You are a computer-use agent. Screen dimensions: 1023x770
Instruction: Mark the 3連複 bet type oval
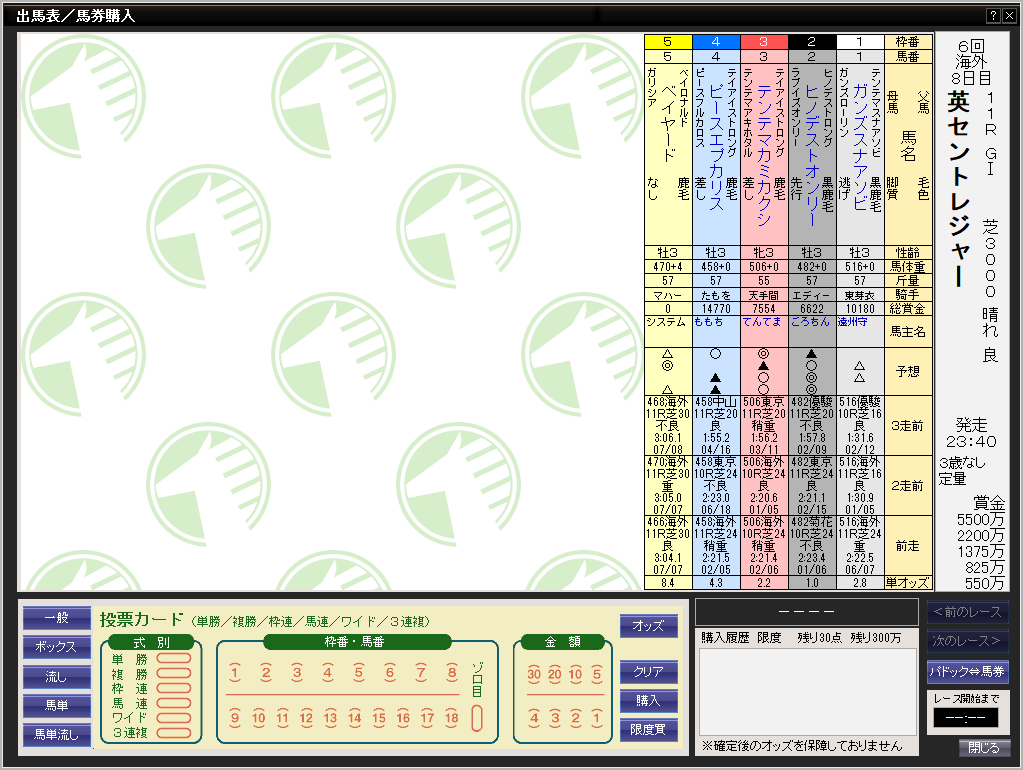point(174,733)
